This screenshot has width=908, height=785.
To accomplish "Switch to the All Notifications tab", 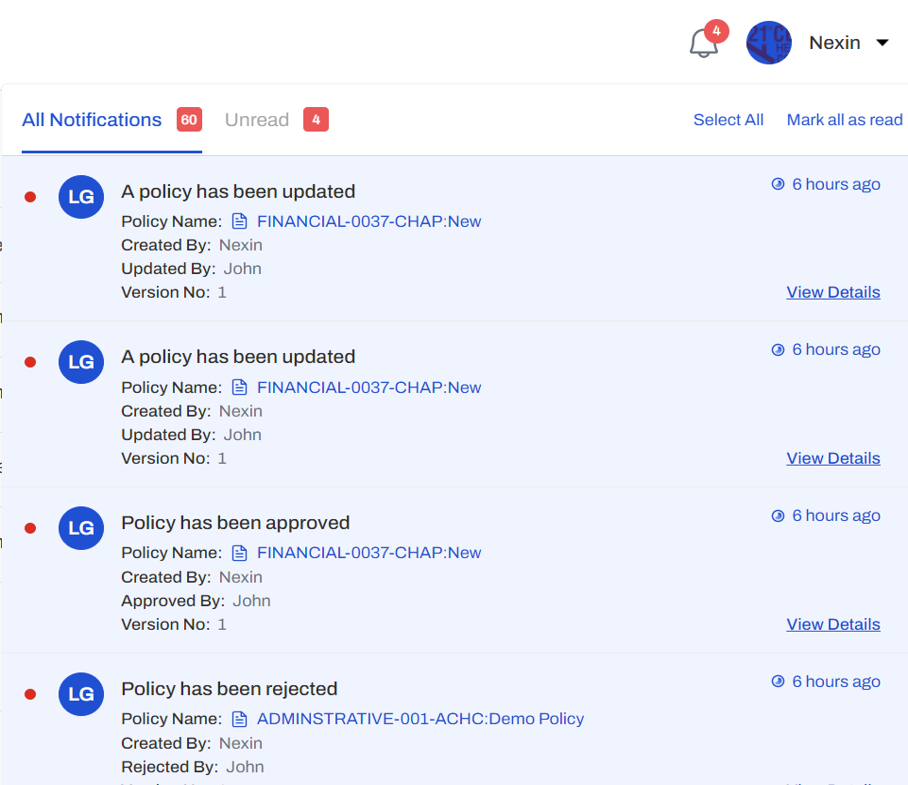I will (x=92, y=120).
